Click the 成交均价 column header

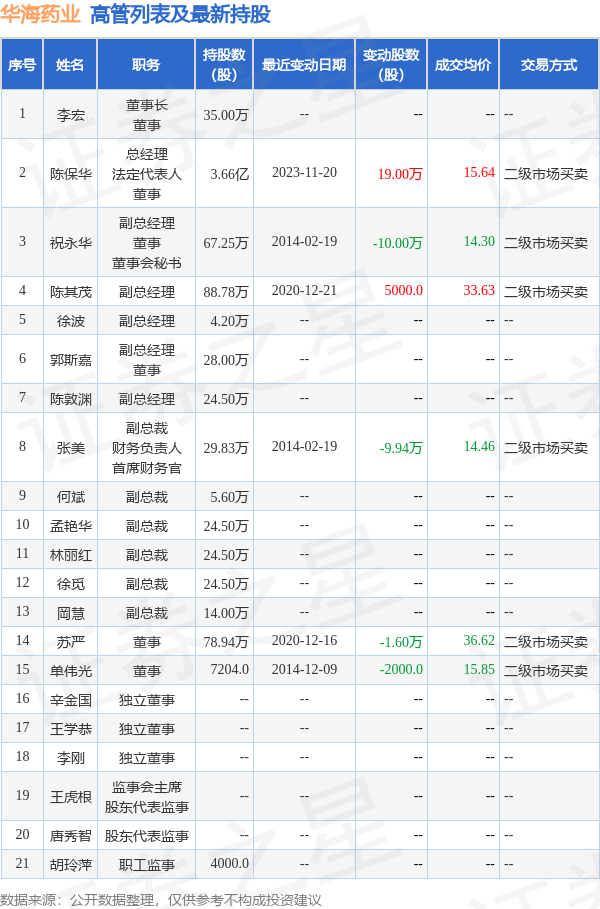pyautogui.click(x=463, y=65)
